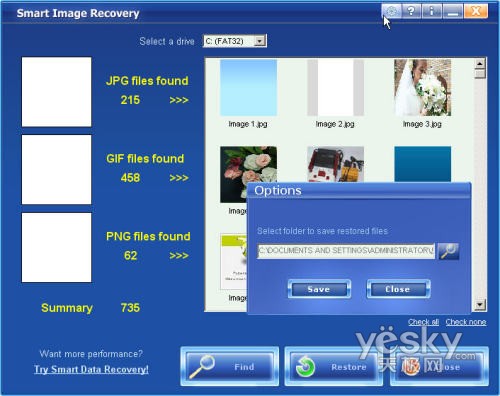The height and width of the screenshot is (396, 500).
Task: Save the Options dialog settings
Action: pyautogui.click(x=319, y=289)
